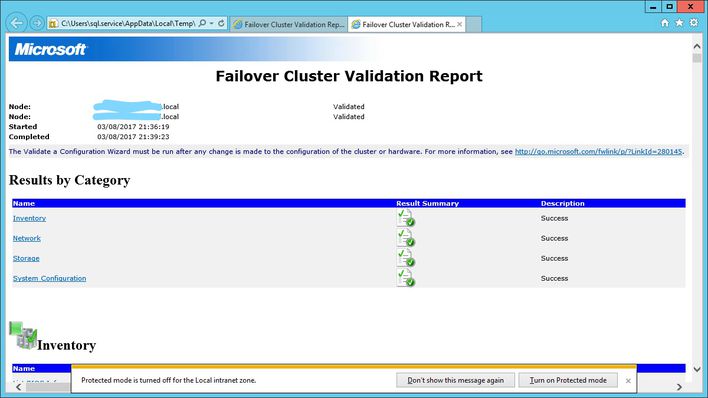The image size is (708, 398).
Task: Click the Started time '03/08/2017 21:36:19'
Action: pyautogui.click(x=133, y=126)
